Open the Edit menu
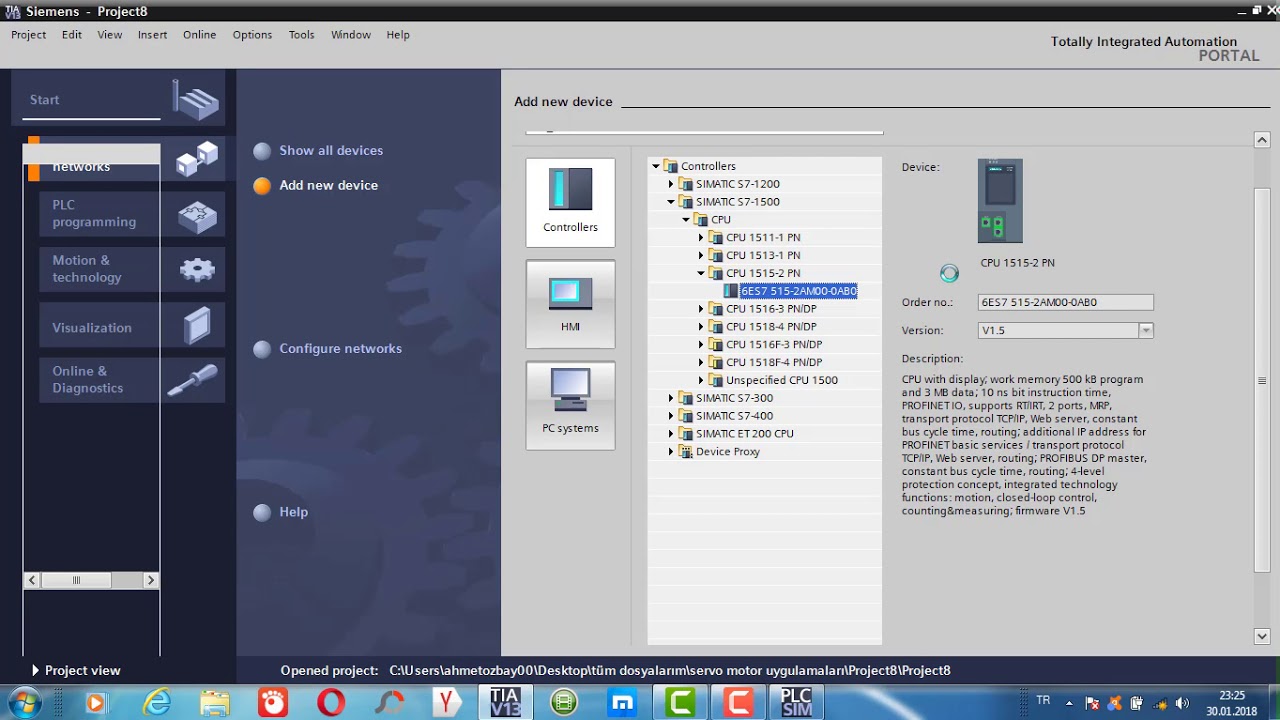 (71, 35)
